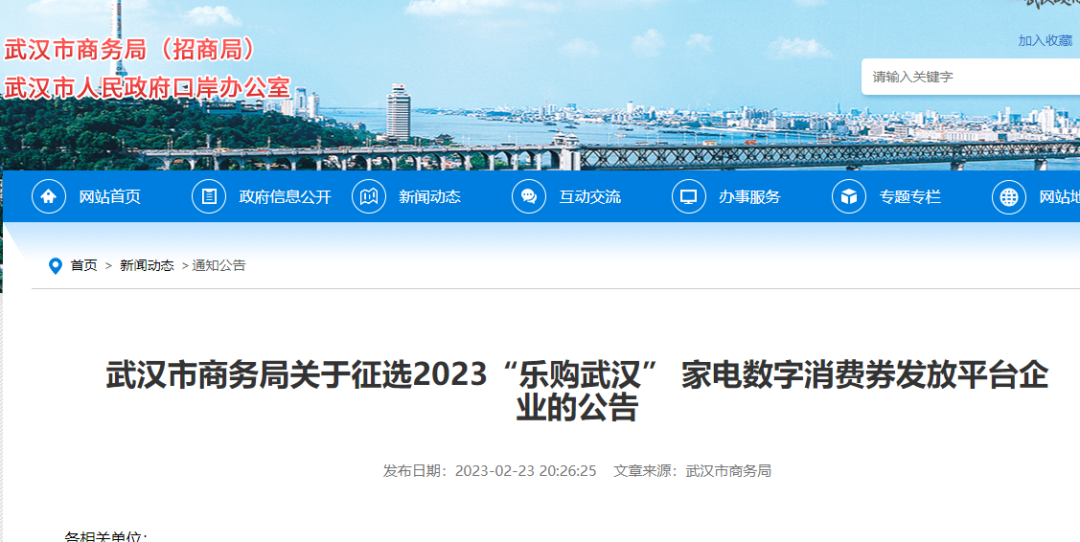Click the 加入收藏 link at top right

pyautogui.click(x=1045, y=41)
